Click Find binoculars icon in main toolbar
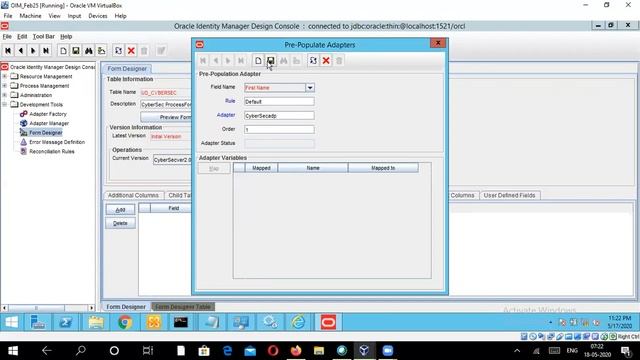 click(89, 51)
